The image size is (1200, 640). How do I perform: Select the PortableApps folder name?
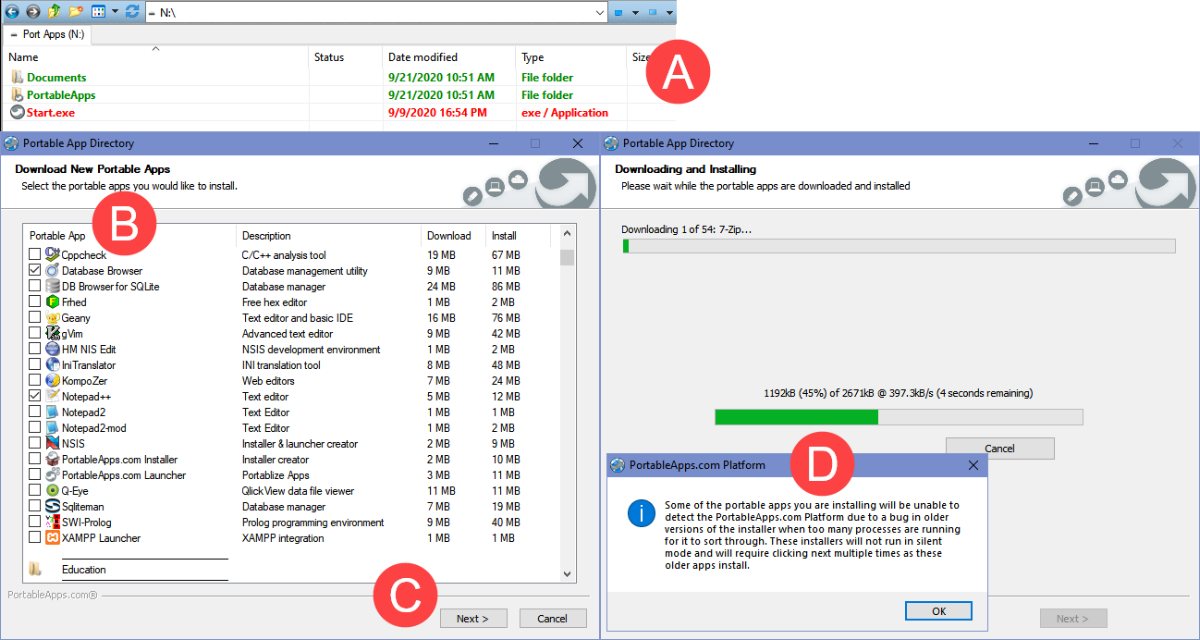pos(61,95)
